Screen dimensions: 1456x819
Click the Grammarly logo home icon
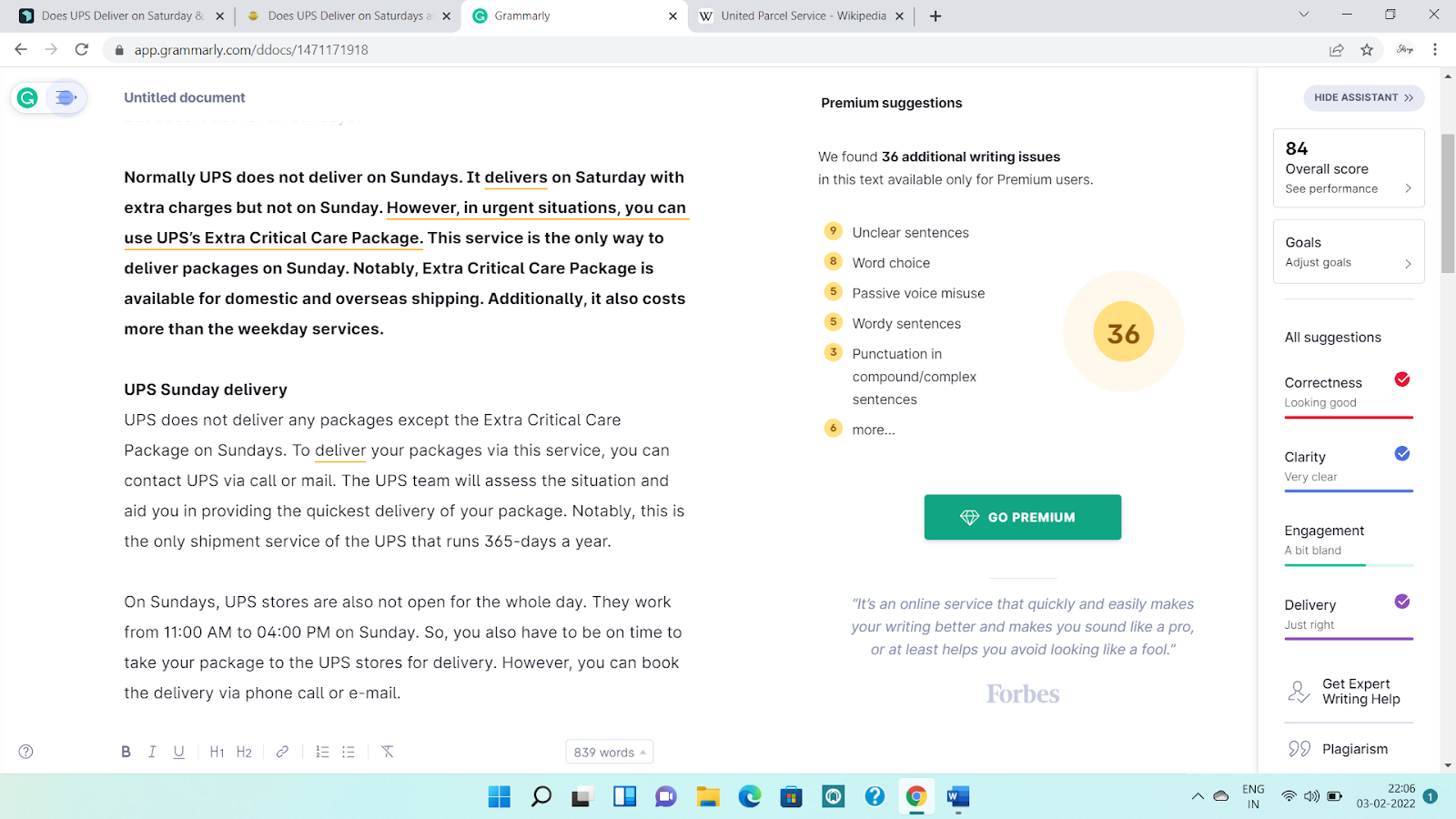point(27,97)
